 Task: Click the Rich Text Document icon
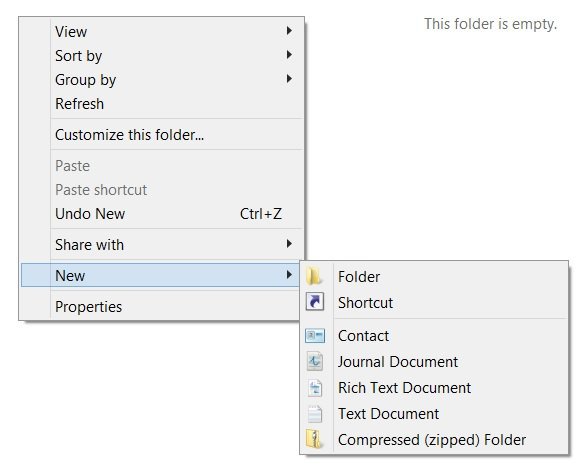point(315,388)
